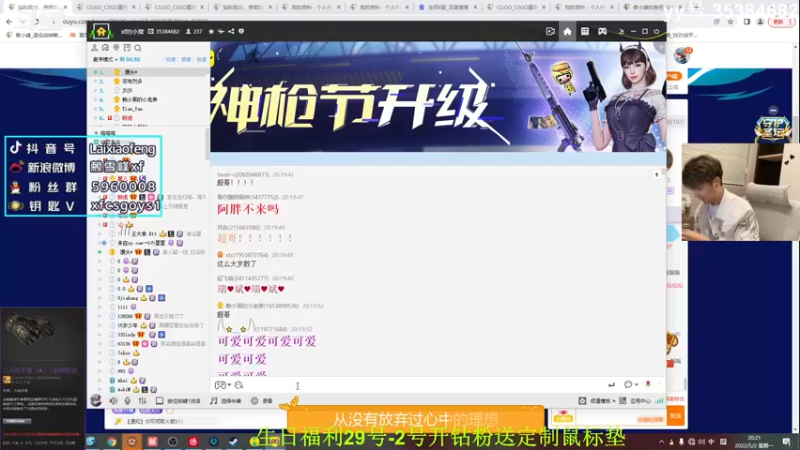Click the send arrow icon in chat input
The width and height of the screenshot is (800, 450).
pos(611,385)
